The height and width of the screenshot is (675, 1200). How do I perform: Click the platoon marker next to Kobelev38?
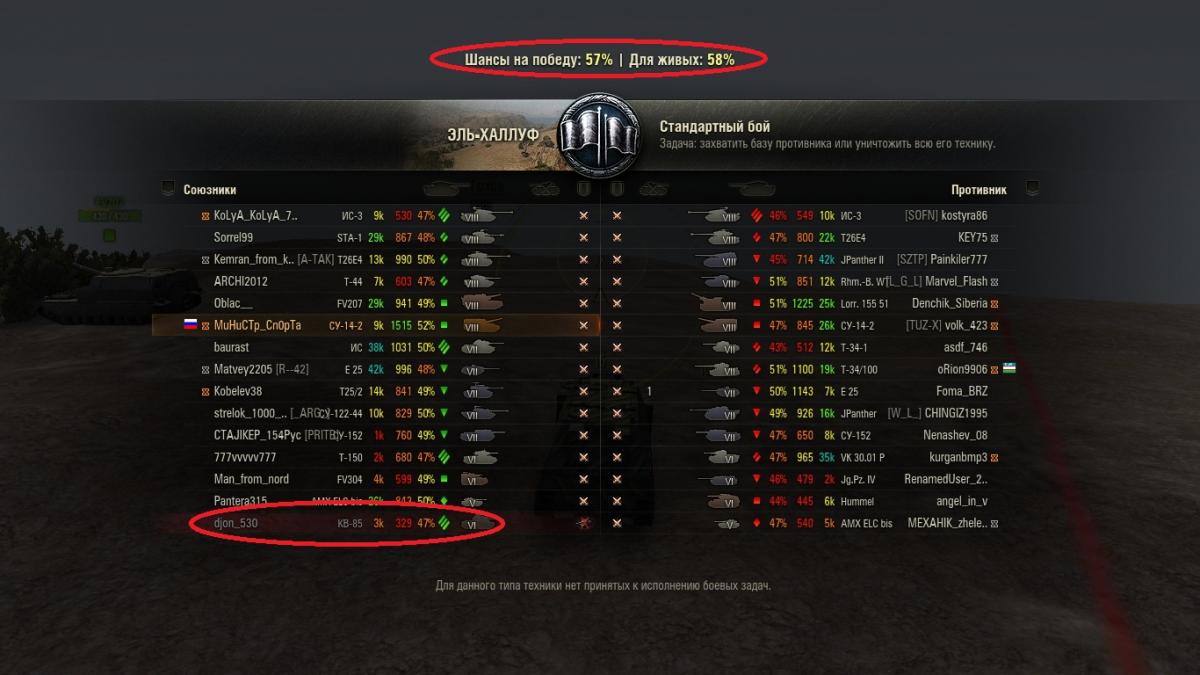(206, 391)
